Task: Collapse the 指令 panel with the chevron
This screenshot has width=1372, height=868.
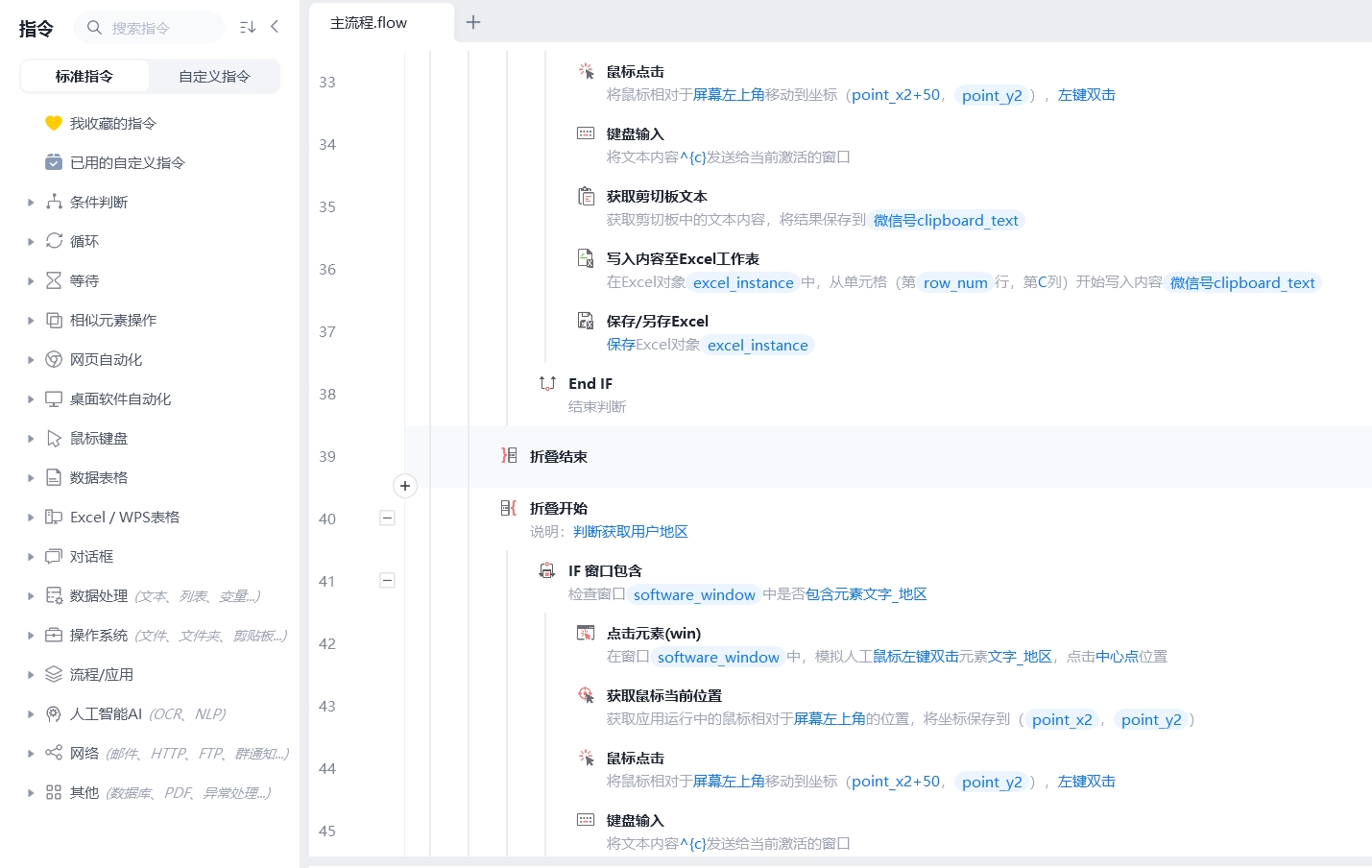Action: (x=275, y=27)
